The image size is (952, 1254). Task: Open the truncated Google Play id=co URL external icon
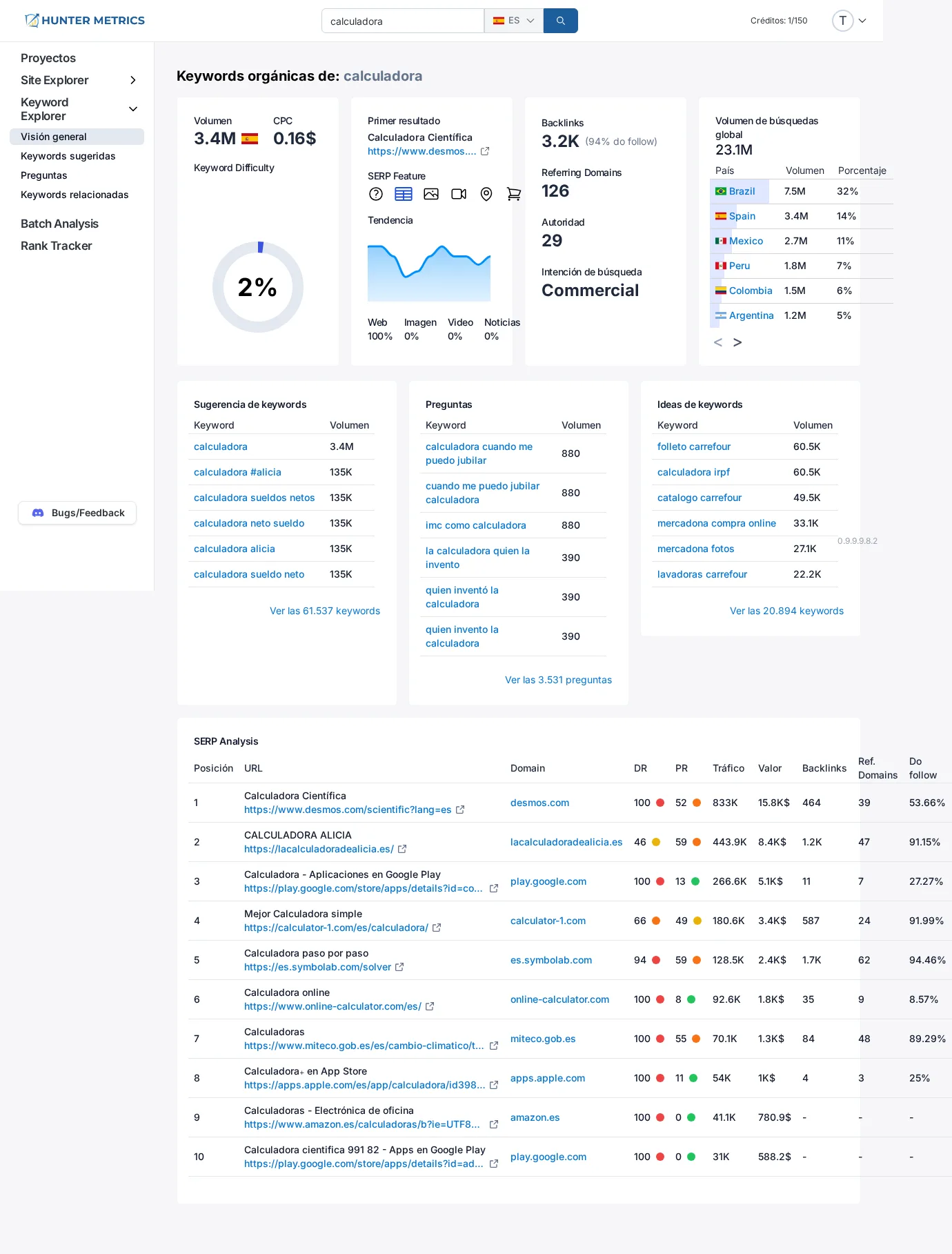point(494,888)
